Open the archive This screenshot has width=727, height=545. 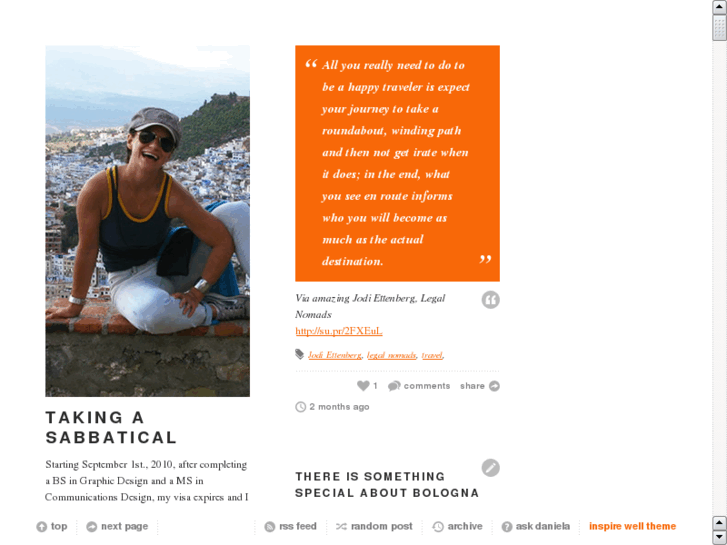coord(458,526)
